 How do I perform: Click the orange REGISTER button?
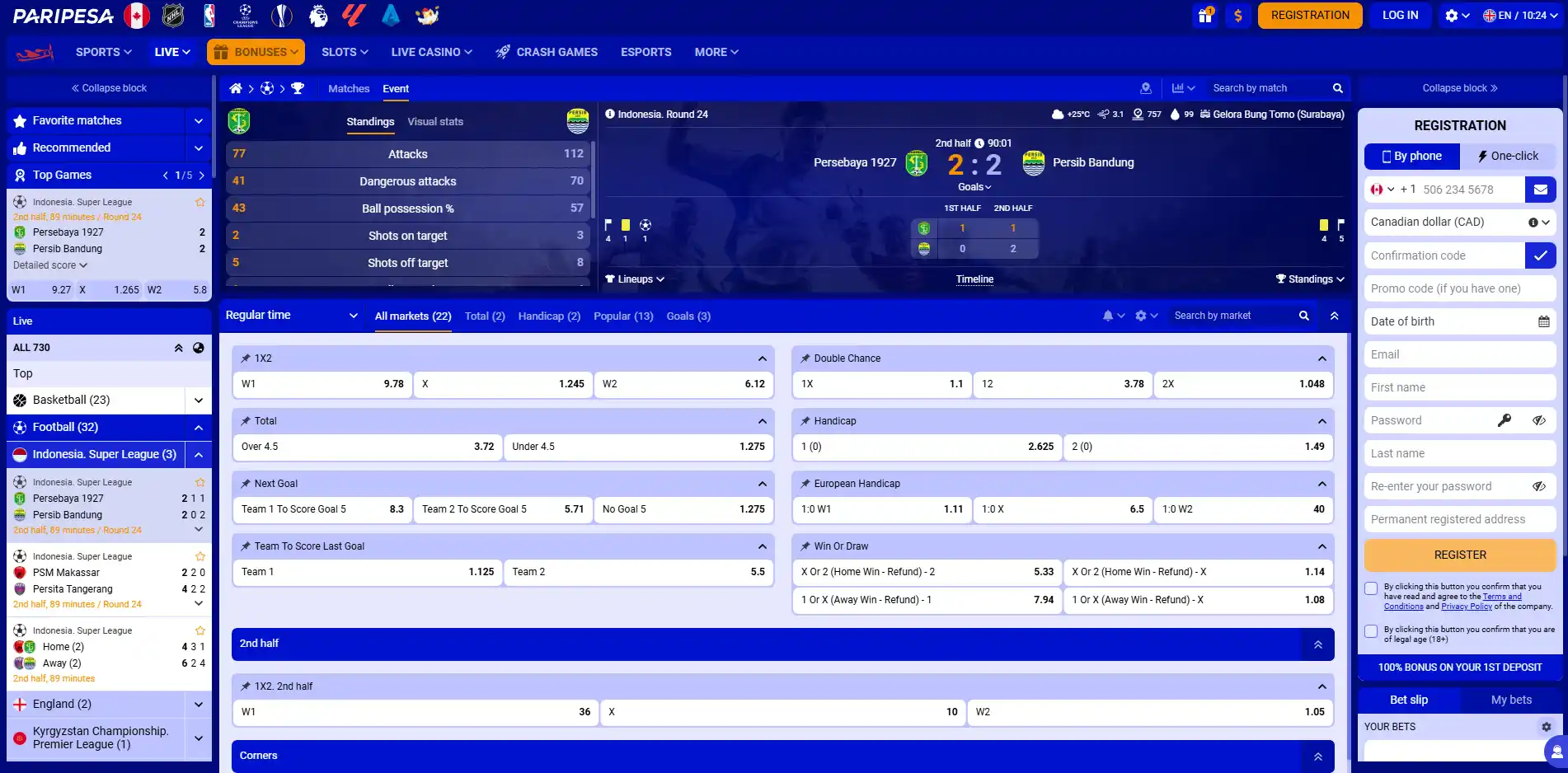pyautogui.click(x=1460, y=555)
